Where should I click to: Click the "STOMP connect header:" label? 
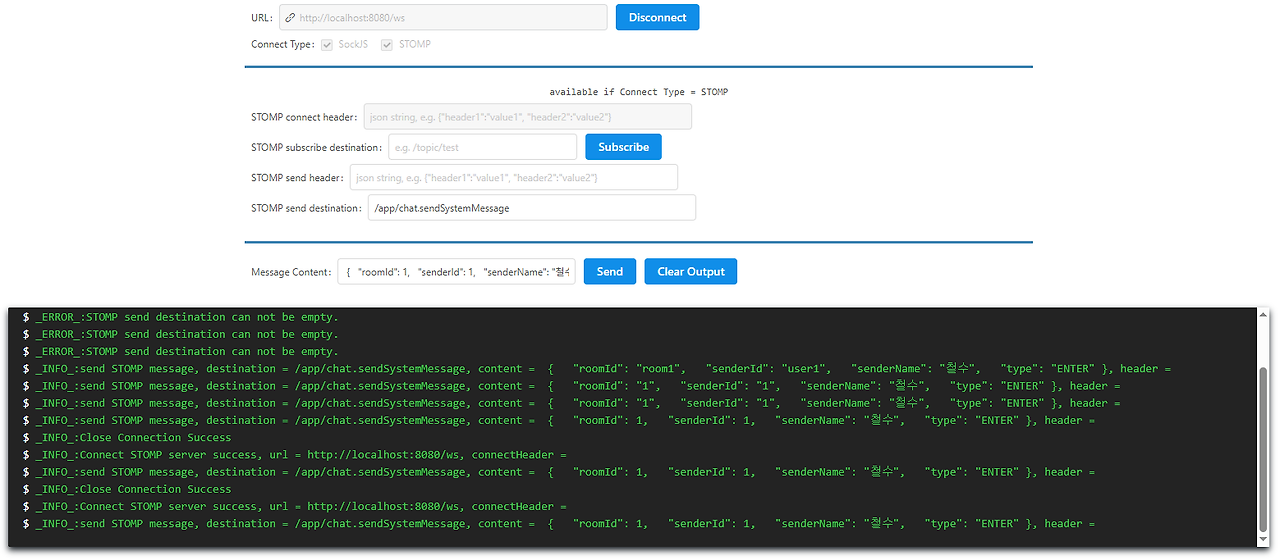[304, 117]
